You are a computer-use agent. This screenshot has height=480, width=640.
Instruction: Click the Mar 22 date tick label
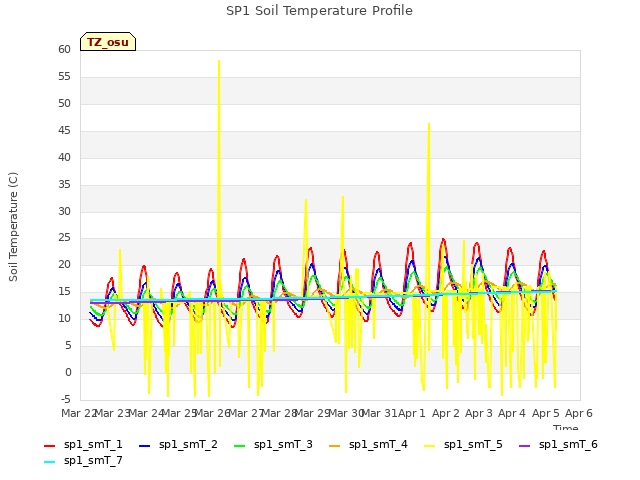click(x=79, y=413)
